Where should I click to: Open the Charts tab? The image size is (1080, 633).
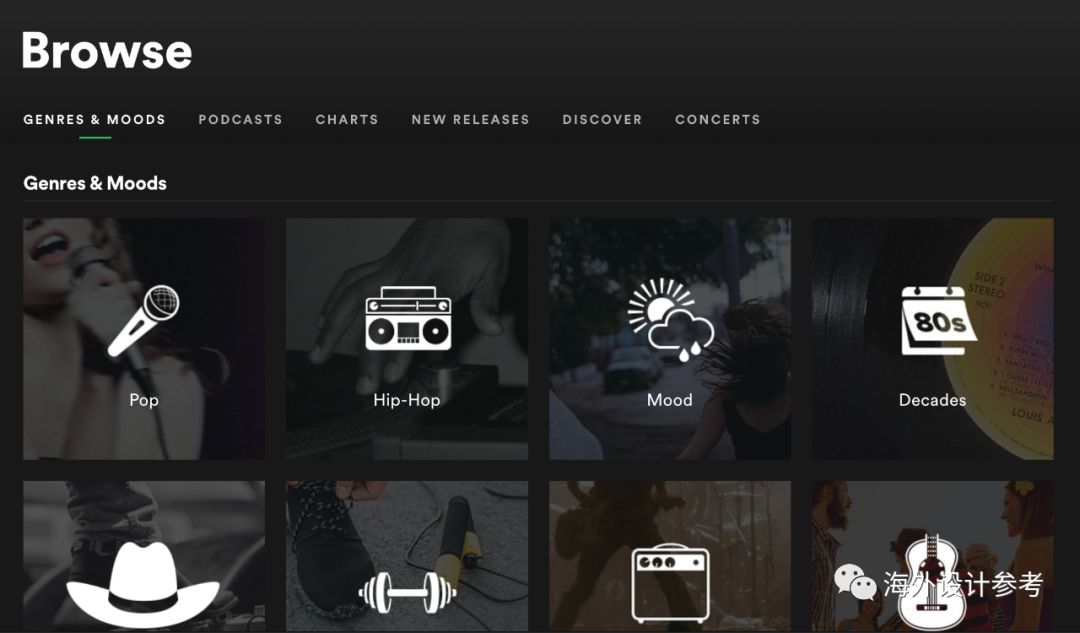[347, 119]
